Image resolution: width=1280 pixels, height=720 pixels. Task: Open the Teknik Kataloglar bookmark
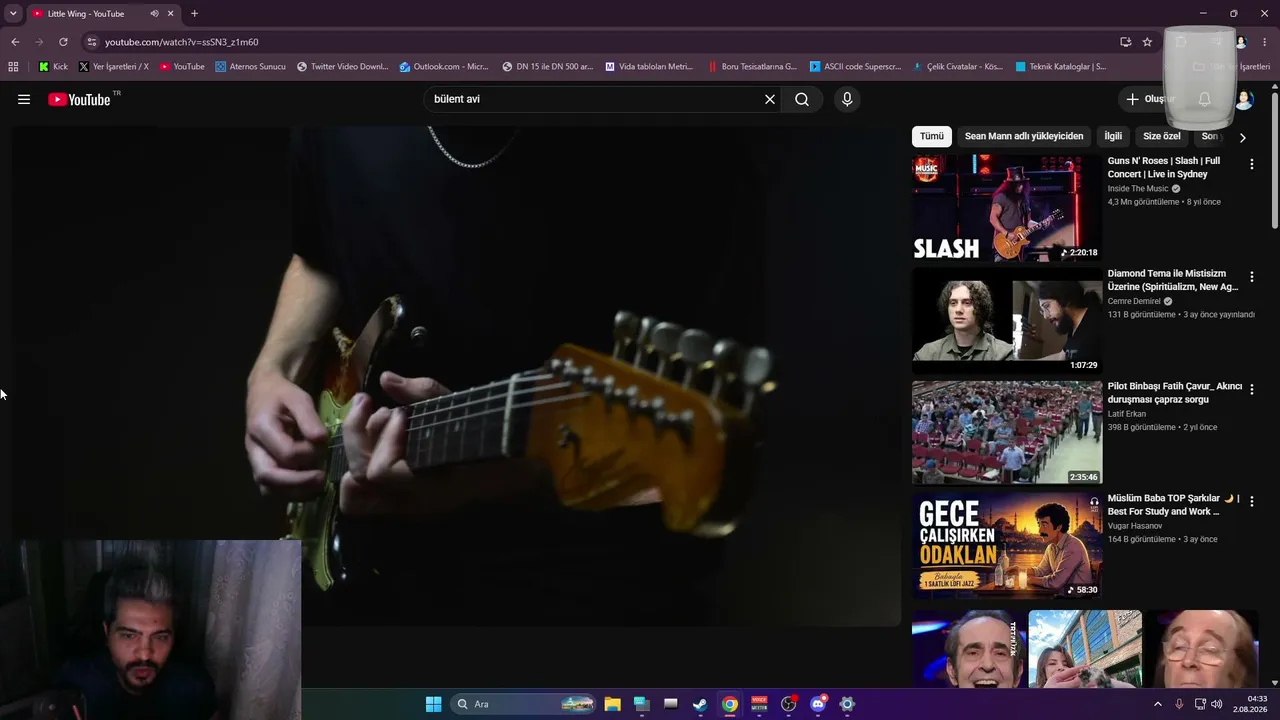[x=1061, y=67]
